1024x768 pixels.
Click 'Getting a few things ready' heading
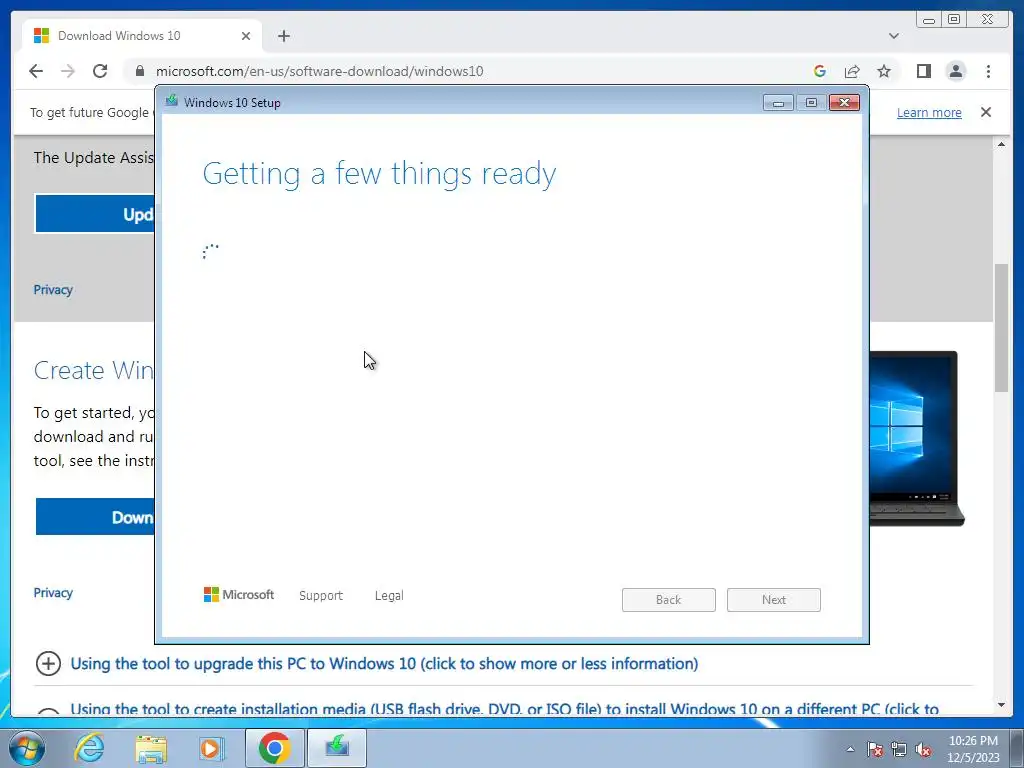click(x=379, y=174)
